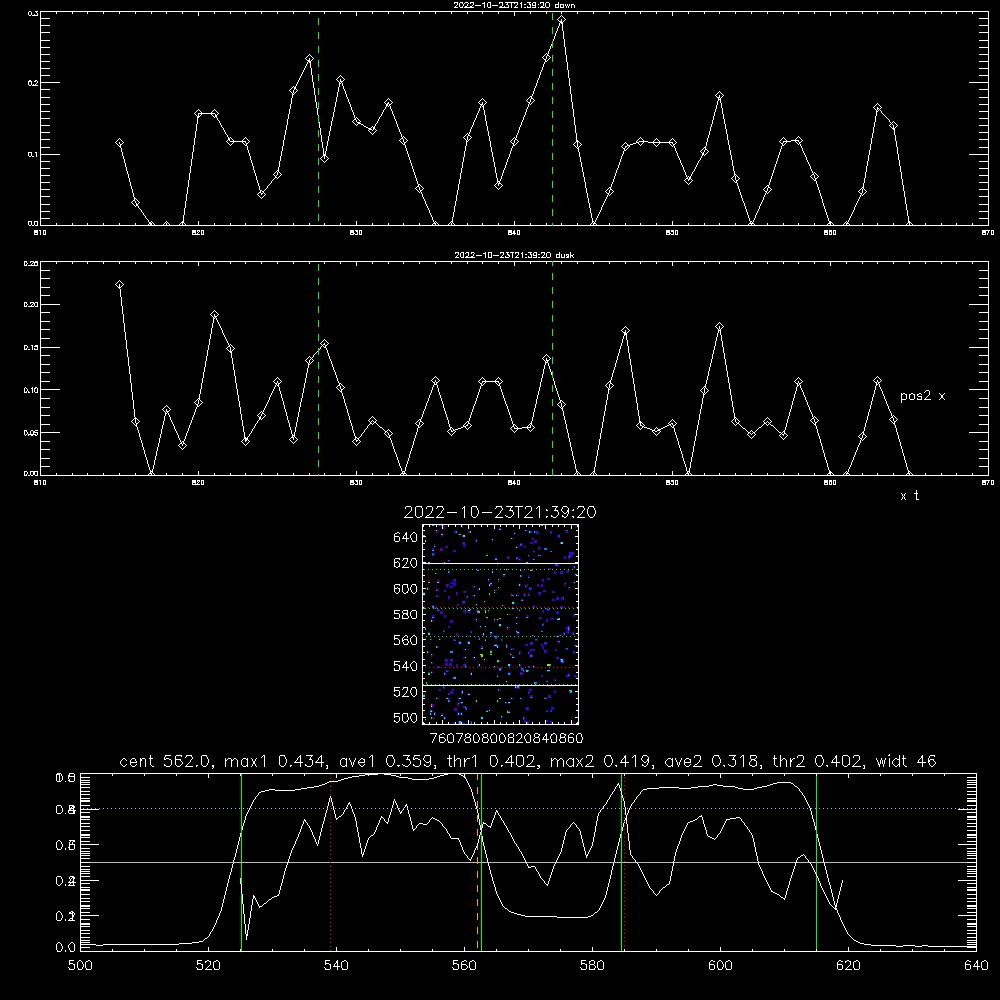Viewport: 1000px width, 1000px height.
Task: Click the "pos2 x" label
Action: click(x=922, y=396)
